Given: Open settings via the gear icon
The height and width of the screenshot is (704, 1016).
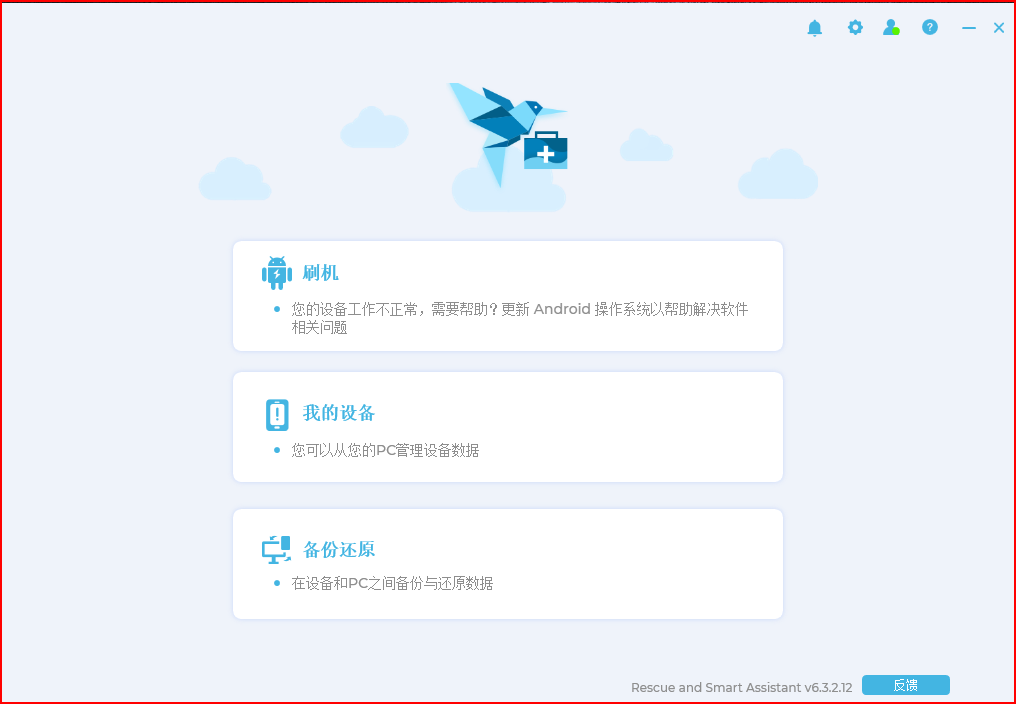Looking at the screenshot, I should point(855,27).
